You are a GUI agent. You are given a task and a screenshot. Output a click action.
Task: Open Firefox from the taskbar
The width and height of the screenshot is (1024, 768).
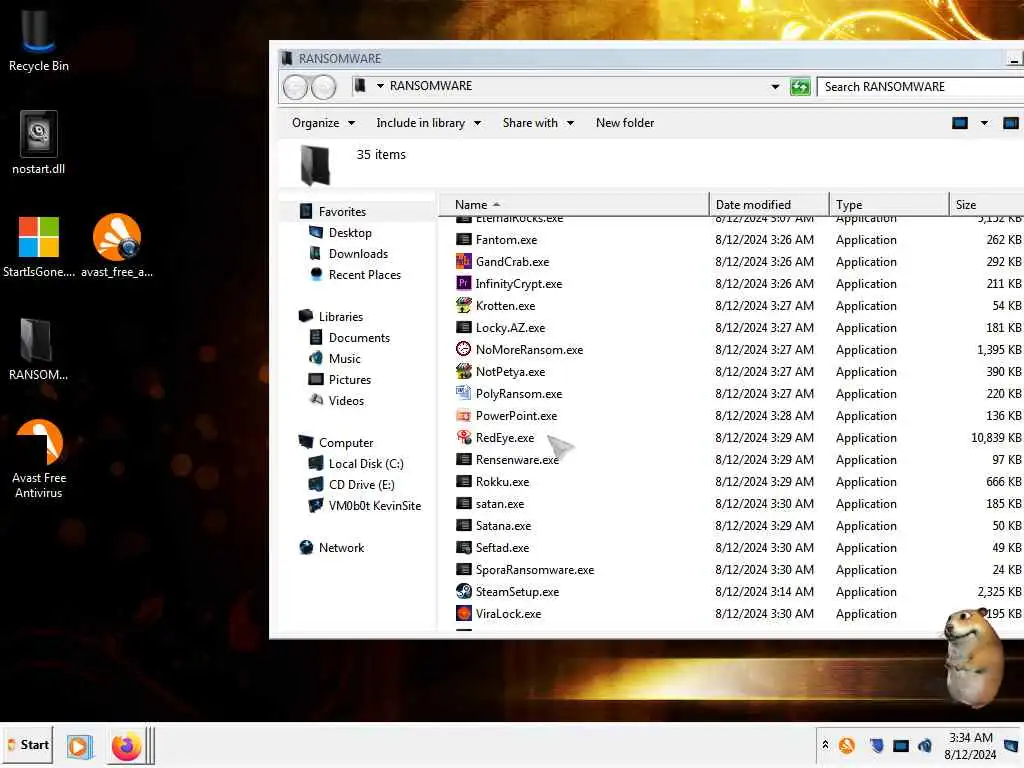(x=126, y=746)
